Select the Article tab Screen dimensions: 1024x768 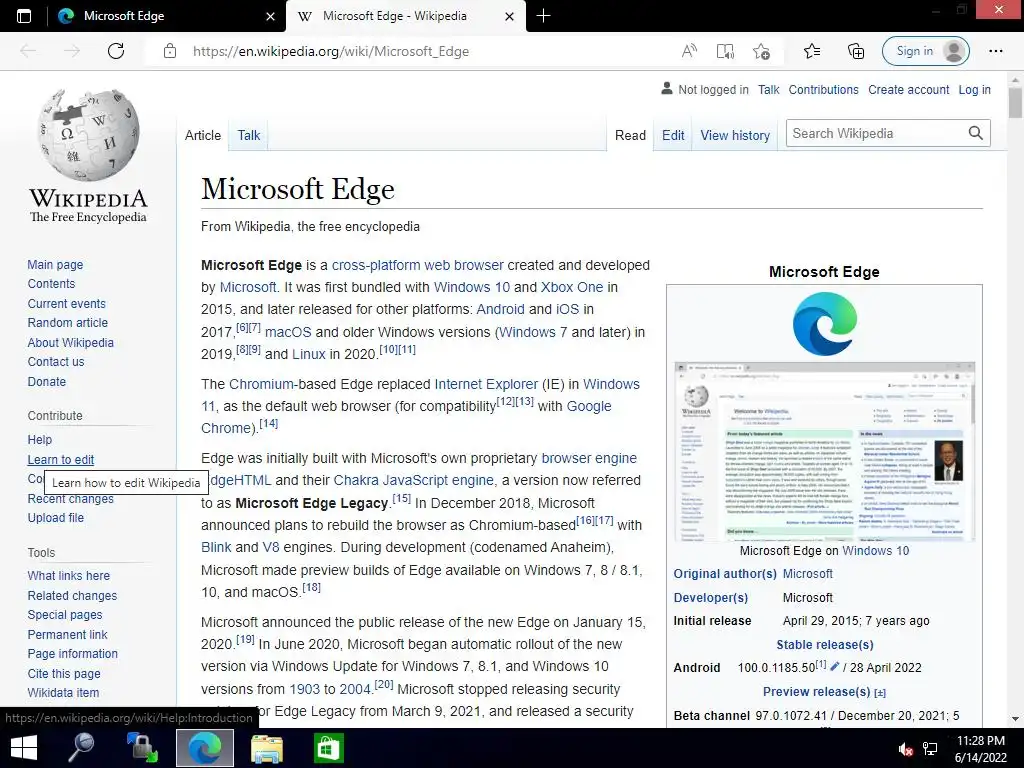pyautogui.click(x=203, y=135)
